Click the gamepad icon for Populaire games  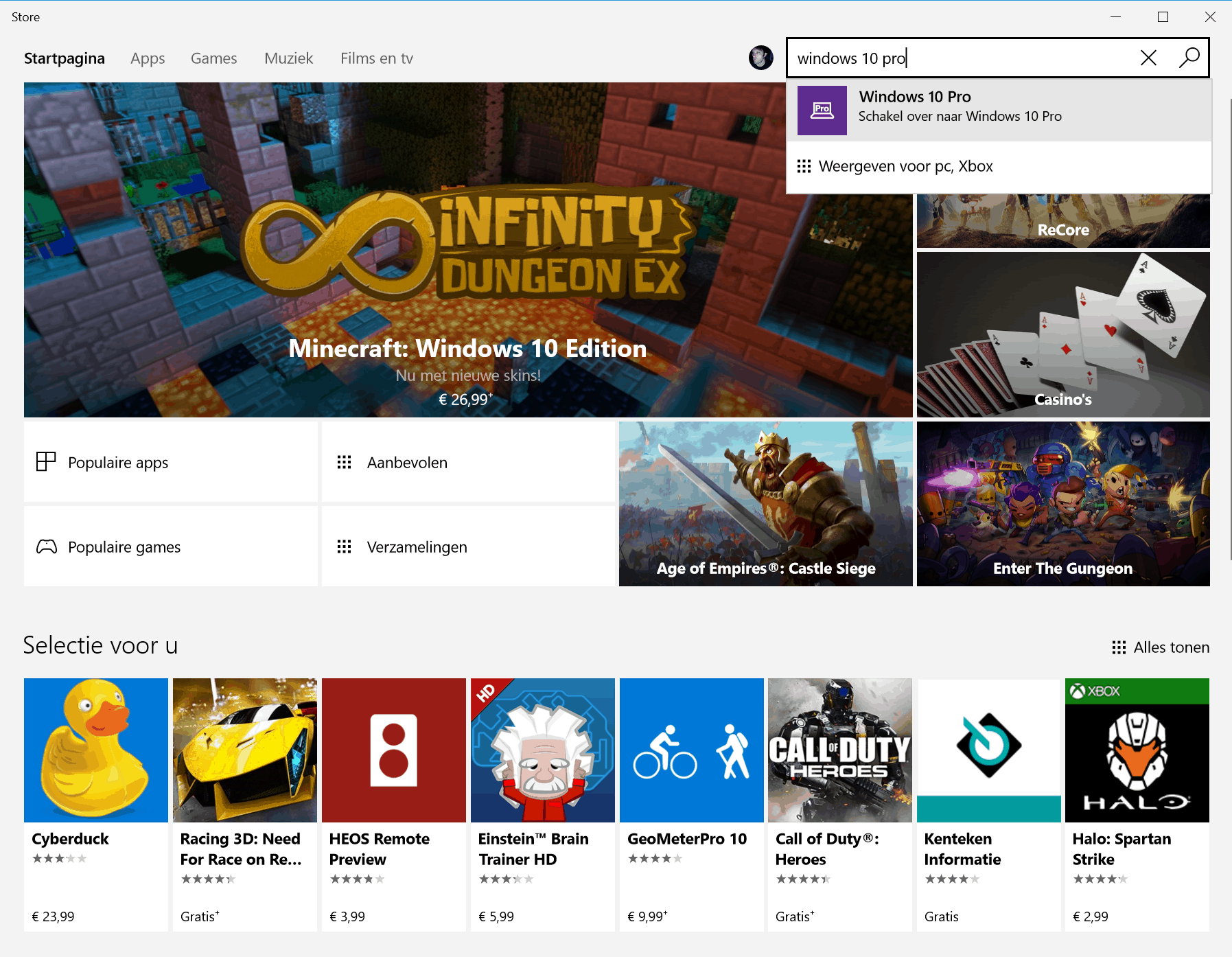pos(46,546)
